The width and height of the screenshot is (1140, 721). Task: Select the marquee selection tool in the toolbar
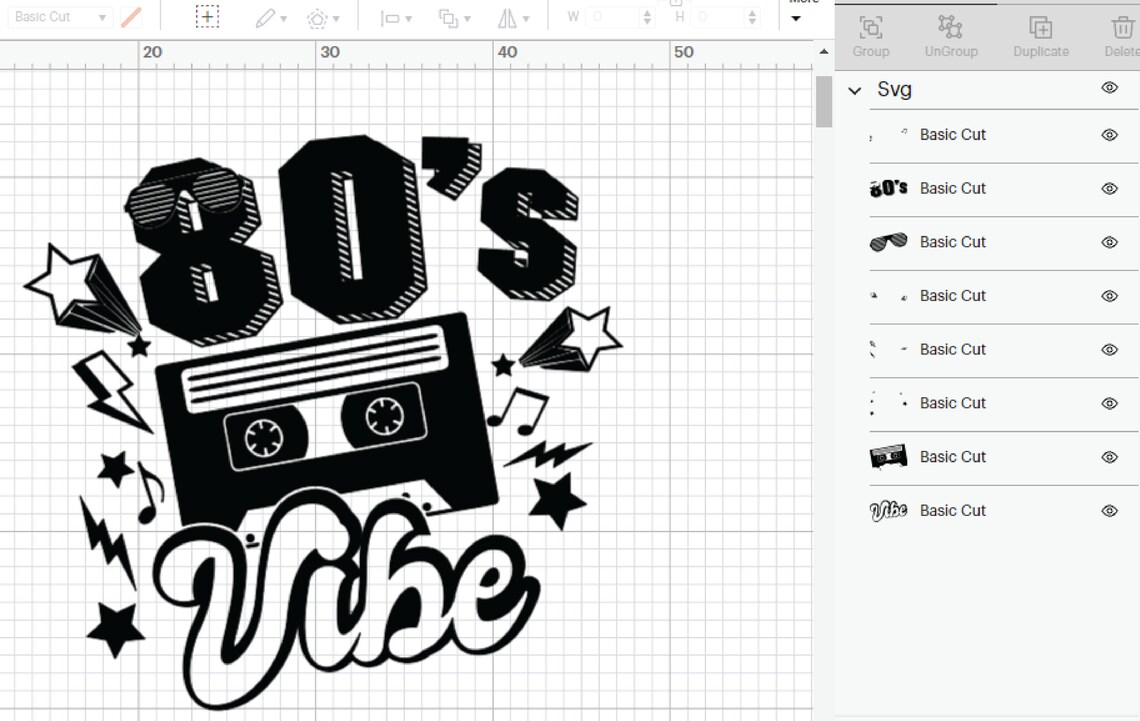(x=206, y=16)
